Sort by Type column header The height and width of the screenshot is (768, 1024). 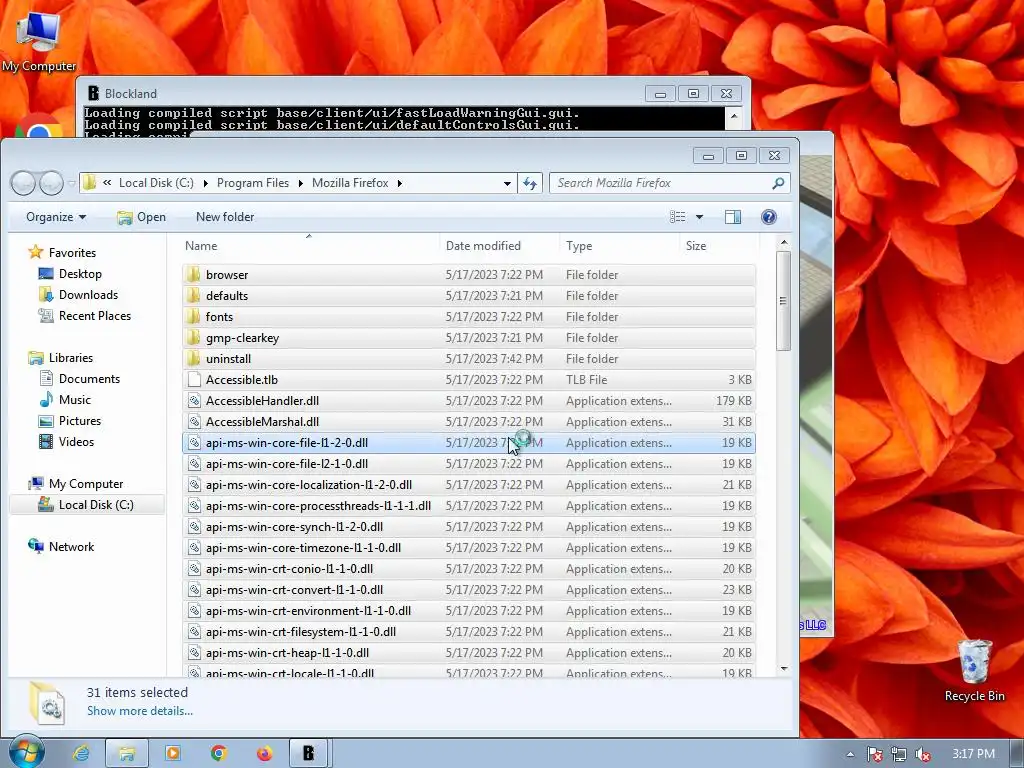point(620,246)
